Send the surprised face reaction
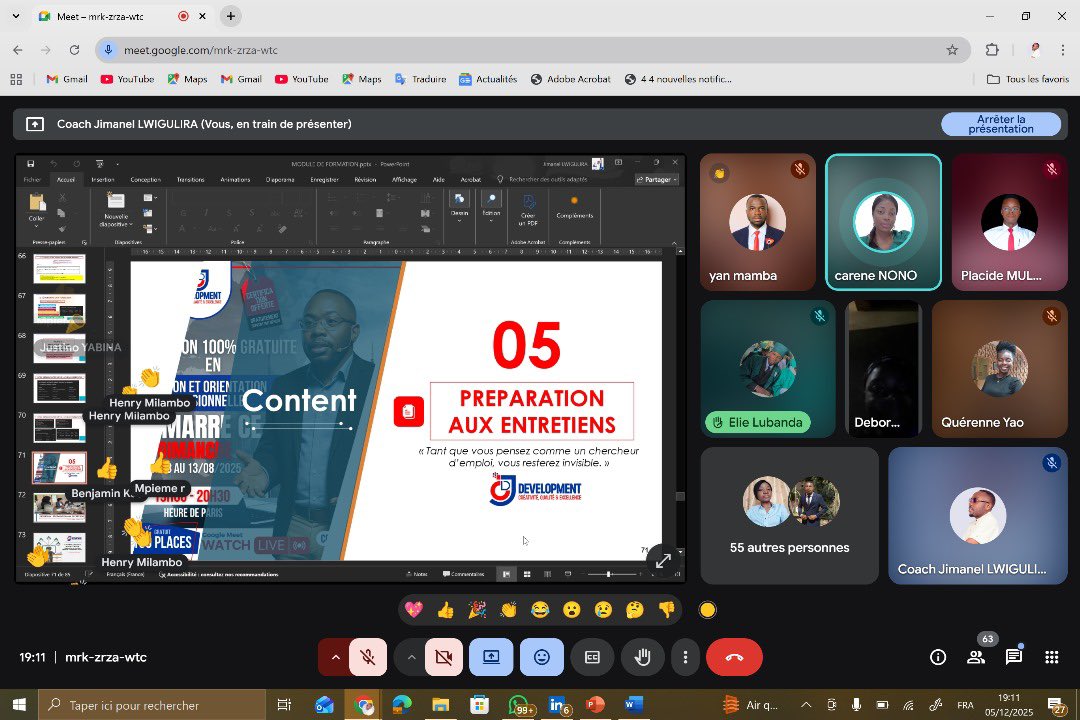The width and height of the screenshot is (1080, 720). (x=572, y=610)
